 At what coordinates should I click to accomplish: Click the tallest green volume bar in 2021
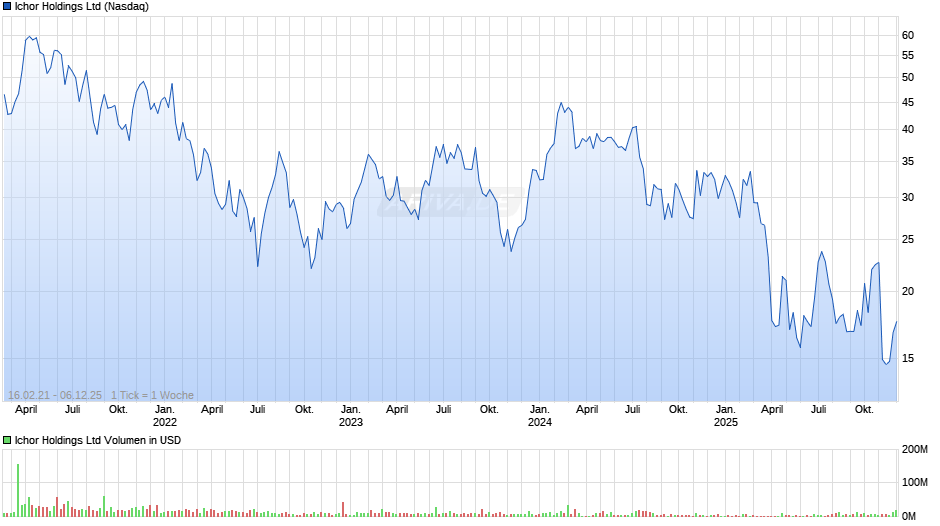[x=18, y=490]
